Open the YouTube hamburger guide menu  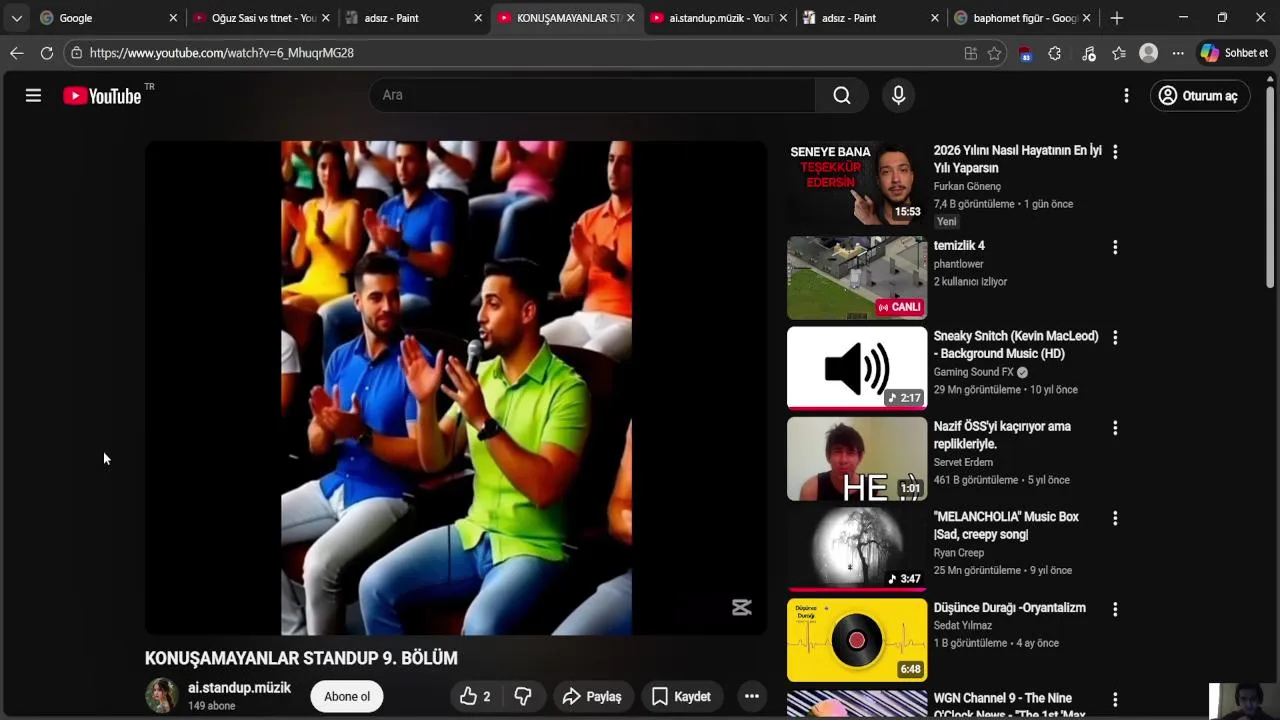(x=33, y=96)
